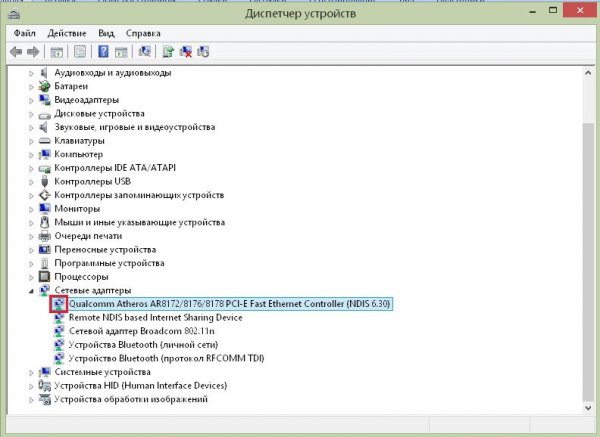This screenshot has height=437, width=600.
Task: Click the Back arrow in the toolbar
Action: point(16,50)
